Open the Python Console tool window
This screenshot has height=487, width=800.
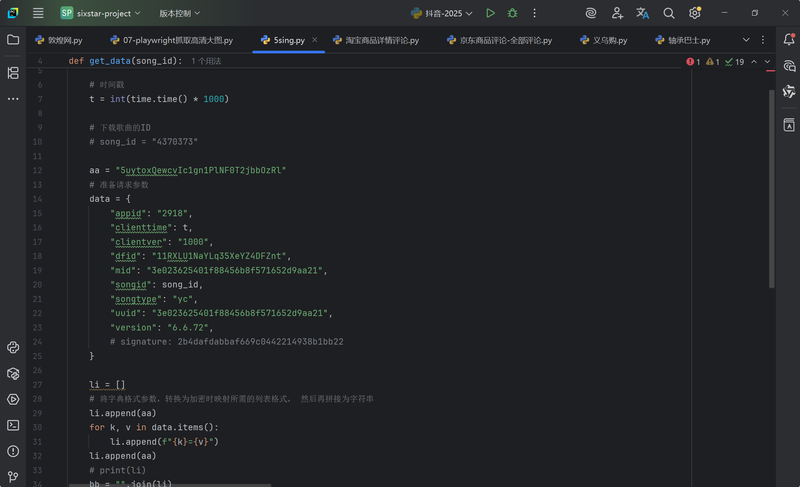click(x=13, y=348)
